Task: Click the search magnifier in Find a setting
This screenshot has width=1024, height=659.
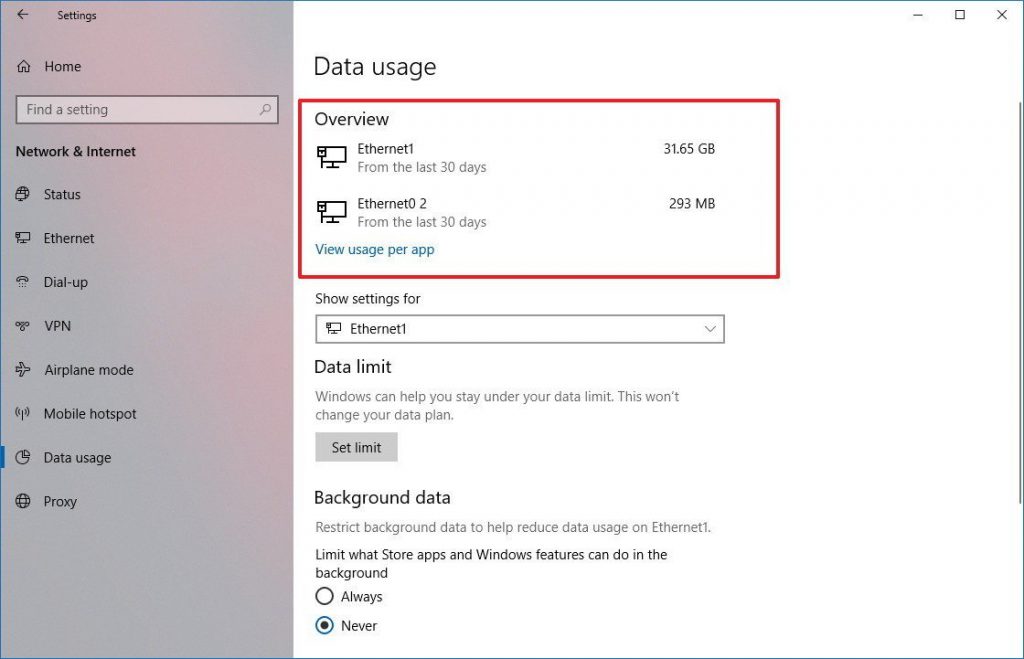Action: pos(264,109)
